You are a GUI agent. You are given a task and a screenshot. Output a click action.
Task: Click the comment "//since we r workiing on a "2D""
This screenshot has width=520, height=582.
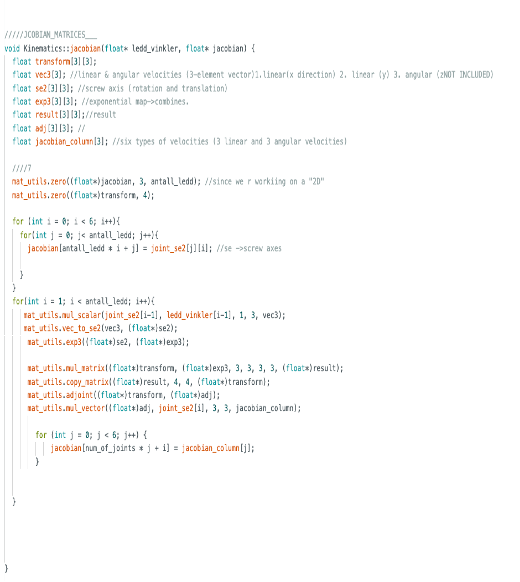[264, 182]
